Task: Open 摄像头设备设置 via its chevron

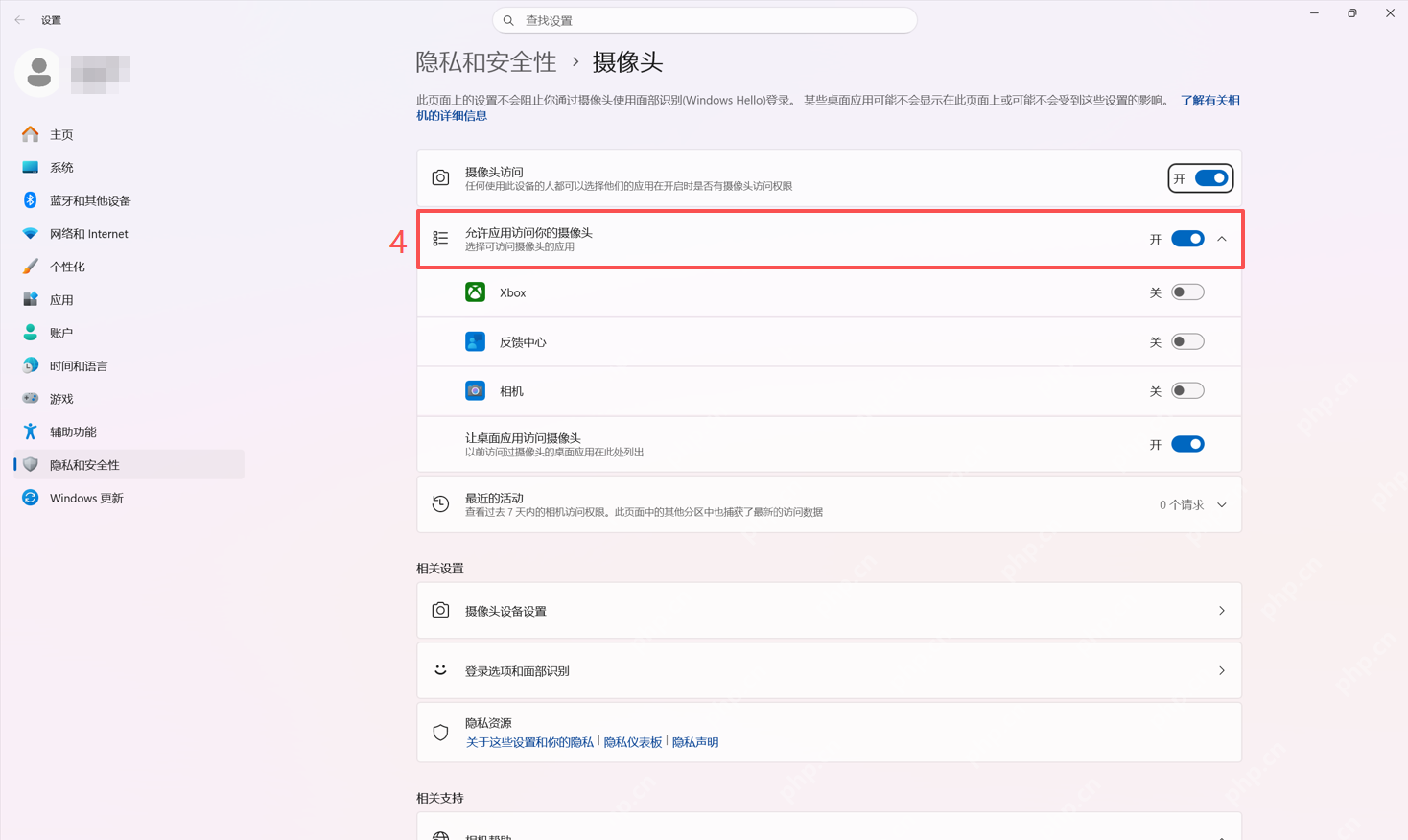Action: (x=1222, y=611)
